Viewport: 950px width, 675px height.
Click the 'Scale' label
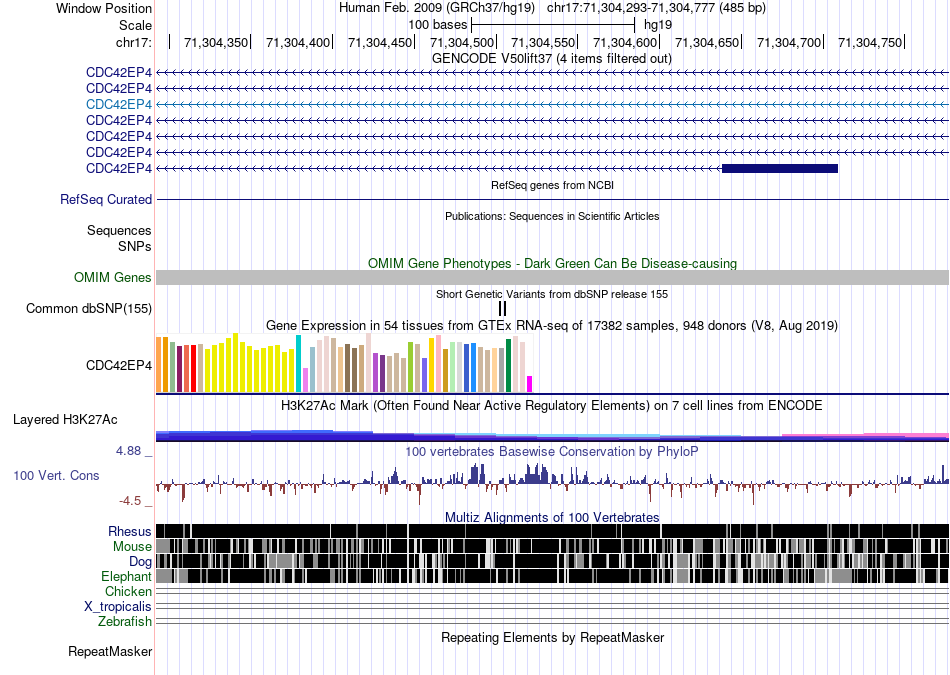[135, 25]
